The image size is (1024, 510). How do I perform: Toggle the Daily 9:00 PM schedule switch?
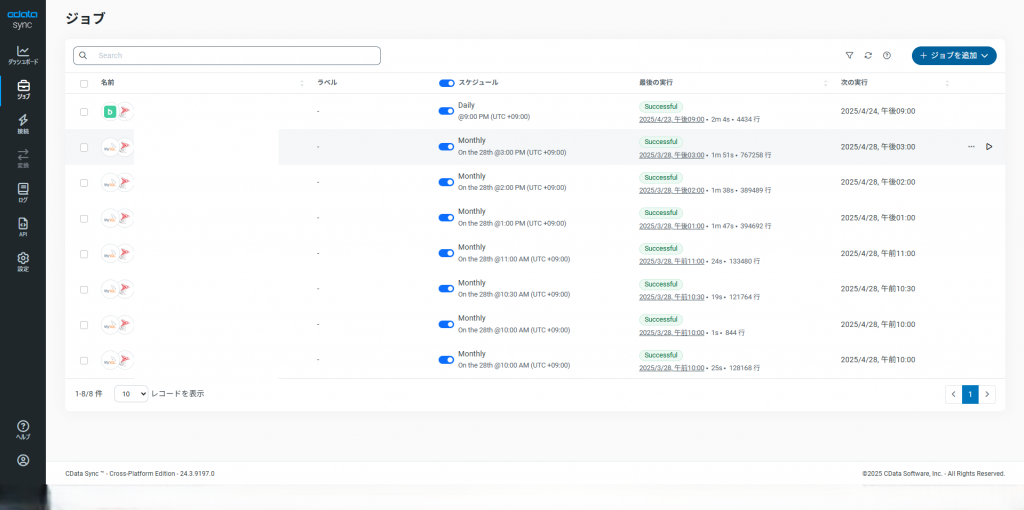446,111
